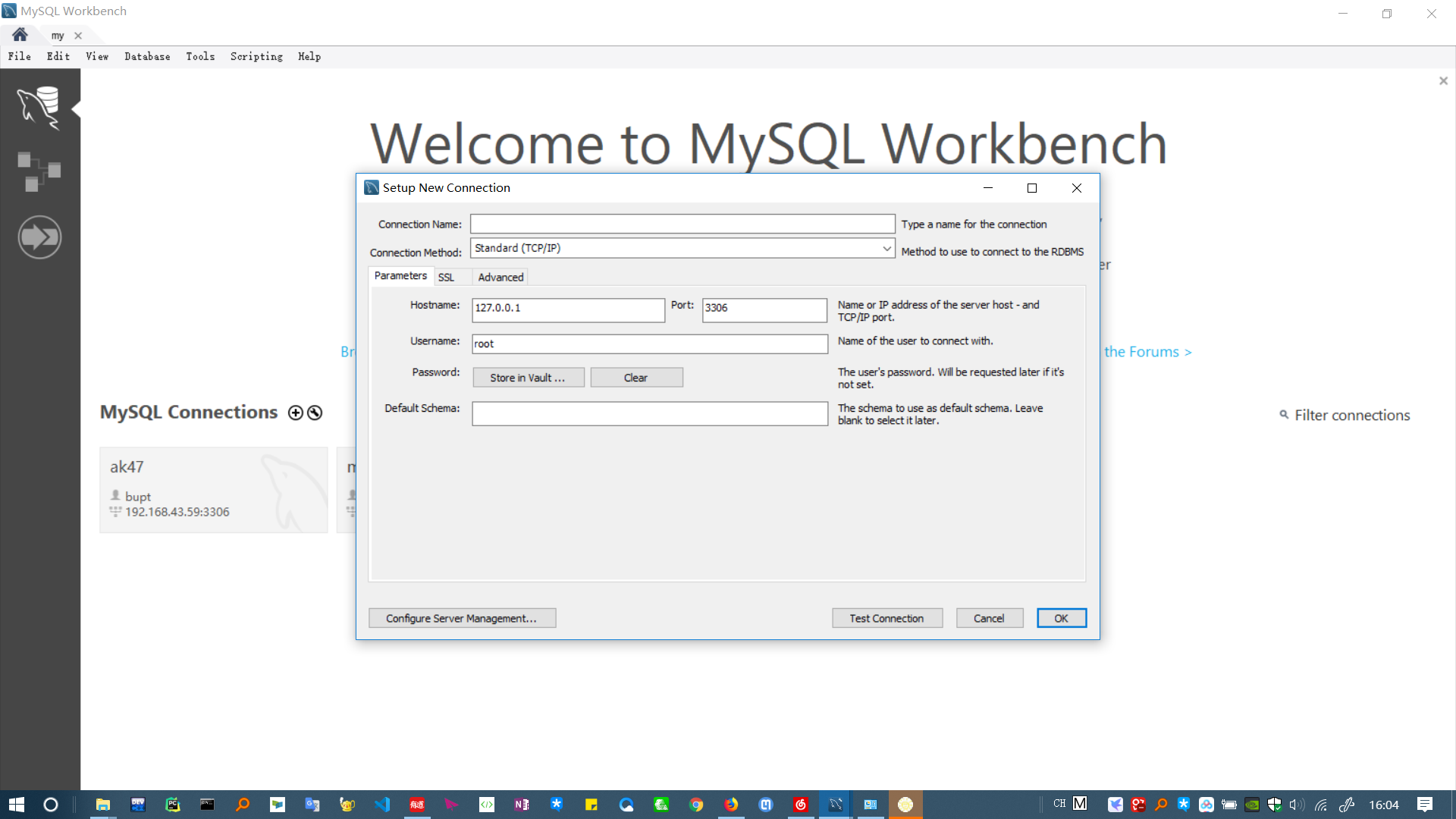The width and height of the screenshot is (1456, 819).
Task: Open the Connection Method dropdown
Action: pos(886,248)
